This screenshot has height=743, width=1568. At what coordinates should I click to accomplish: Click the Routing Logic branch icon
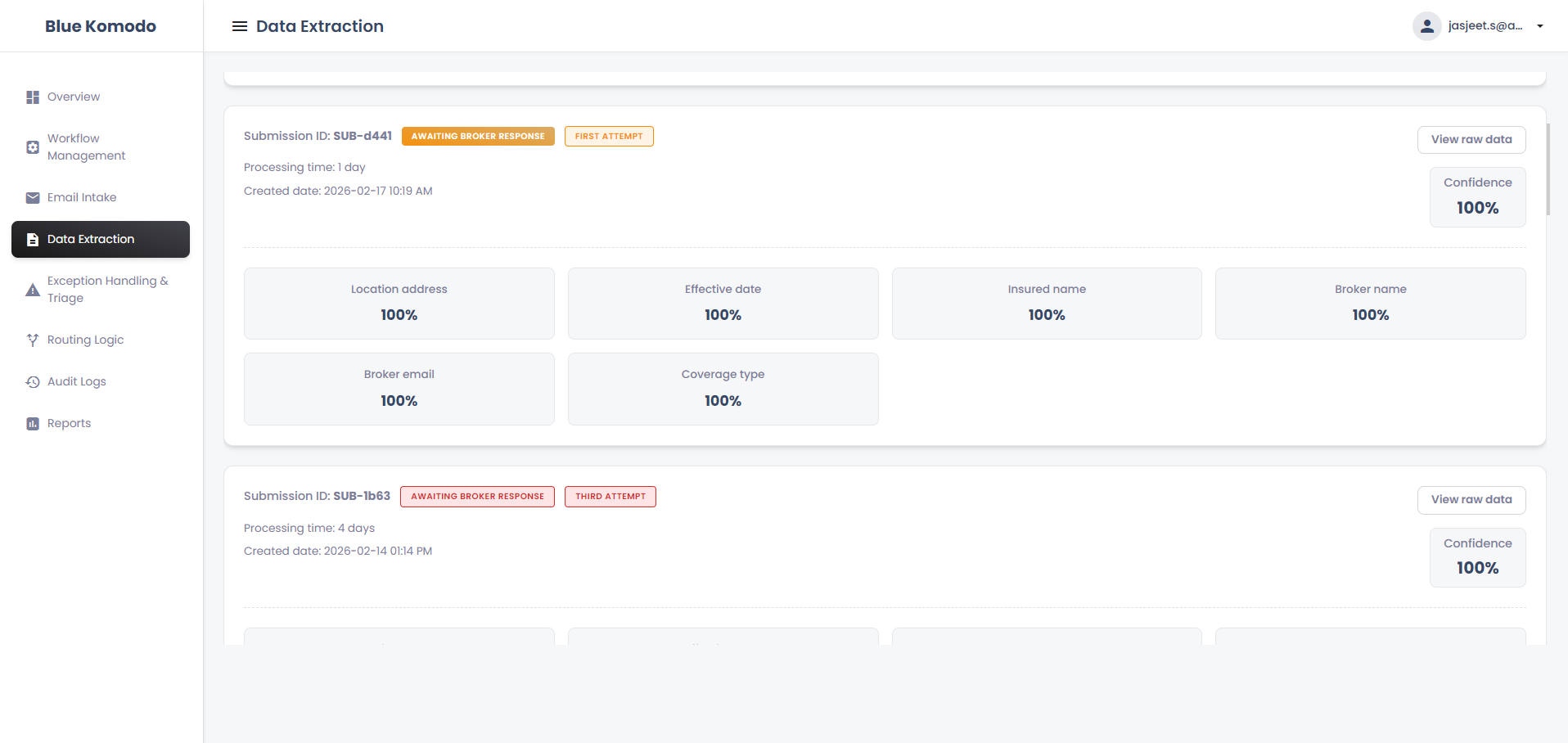(x=33, y=340)
